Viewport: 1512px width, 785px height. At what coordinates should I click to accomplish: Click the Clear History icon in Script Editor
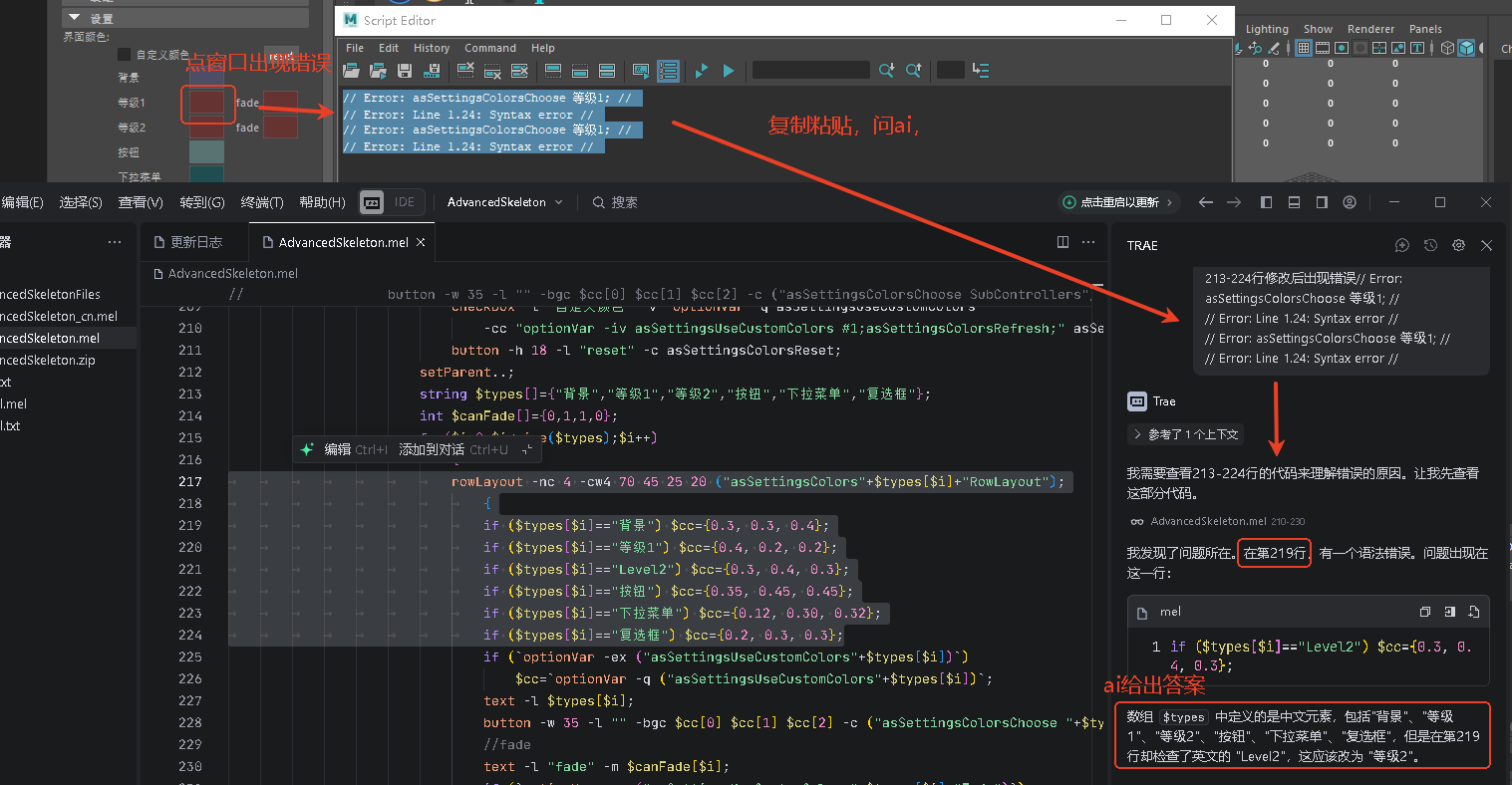pyautogui.click(x=465, y=71)
